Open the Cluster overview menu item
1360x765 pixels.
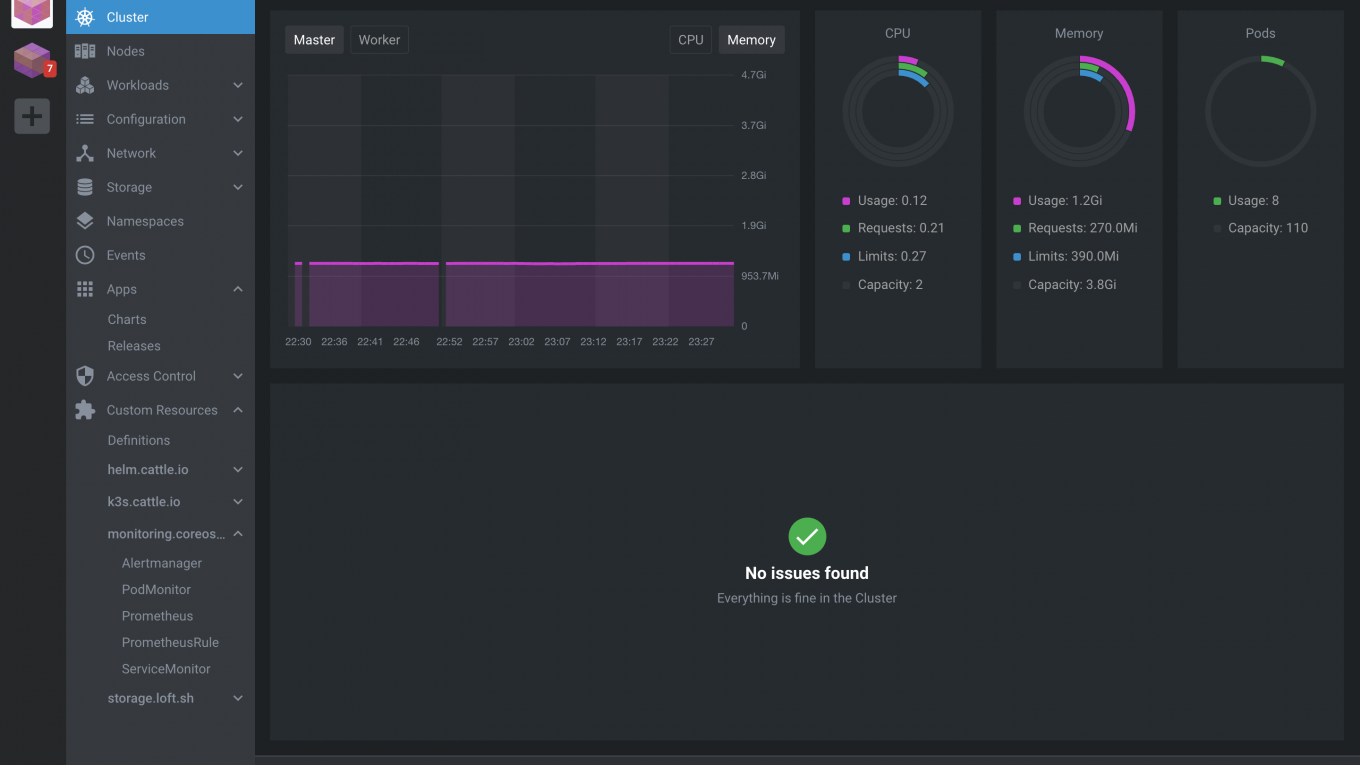127,17
